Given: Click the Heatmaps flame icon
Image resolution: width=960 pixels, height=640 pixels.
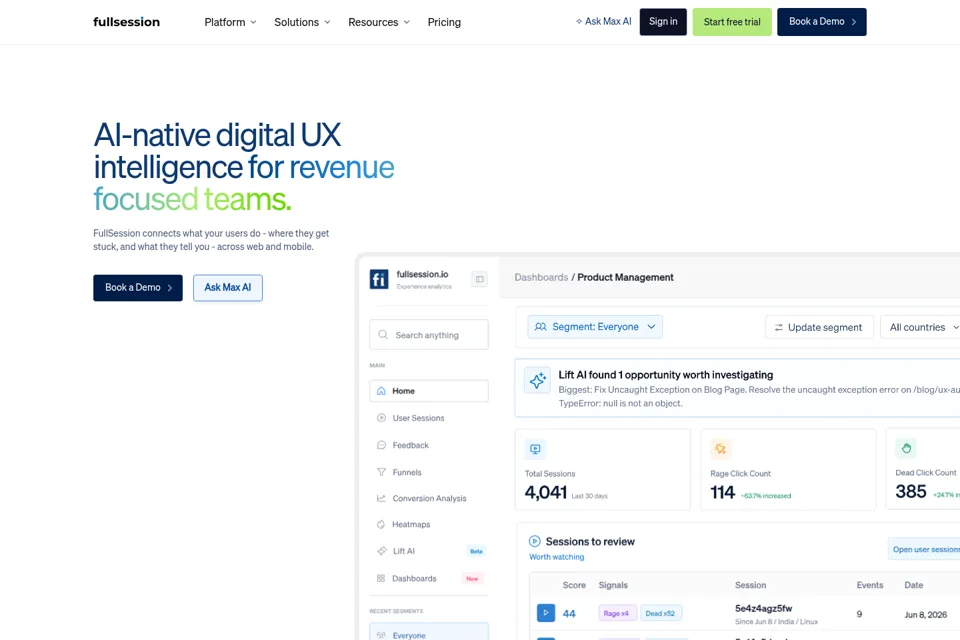Looking at the screenshot, I should pos(381,524).
